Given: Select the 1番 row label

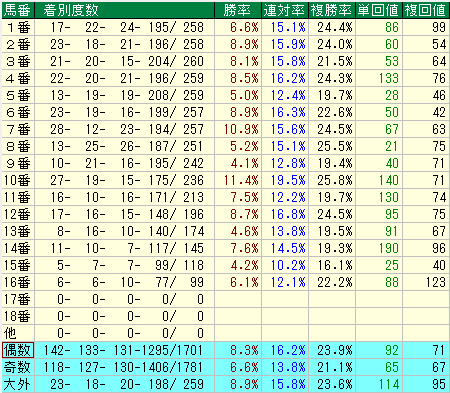Looking at the screenshot, I should point(18,27).
